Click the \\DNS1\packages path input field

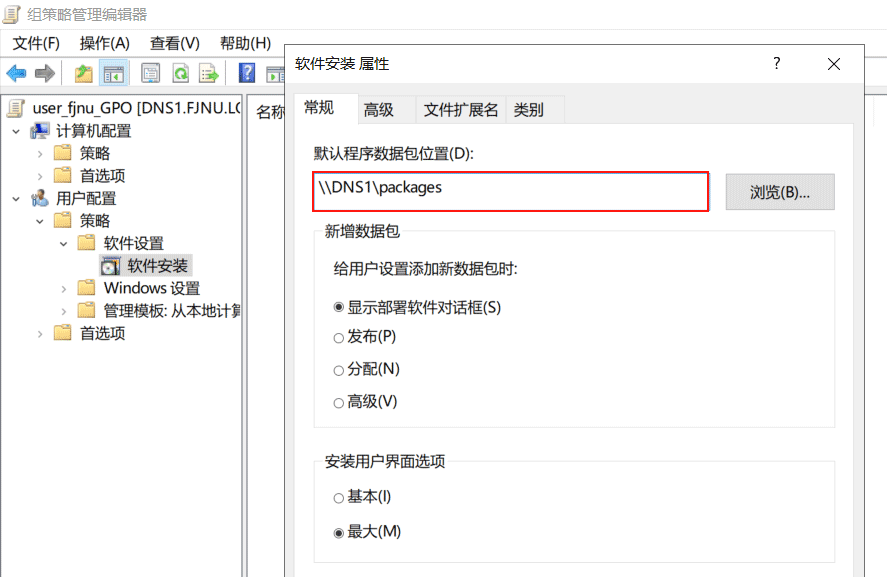point(510,192)
